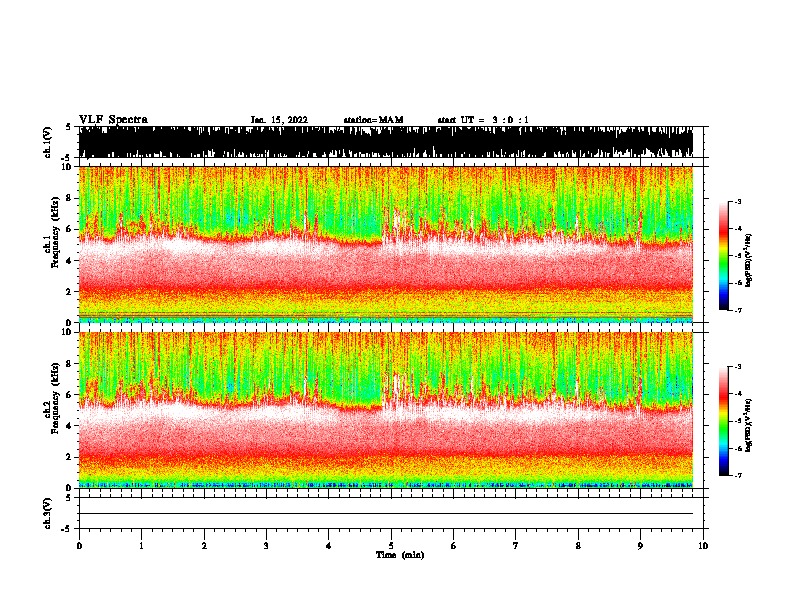
Task: Click the "-6" label on lower color bar
Action: 738,448
